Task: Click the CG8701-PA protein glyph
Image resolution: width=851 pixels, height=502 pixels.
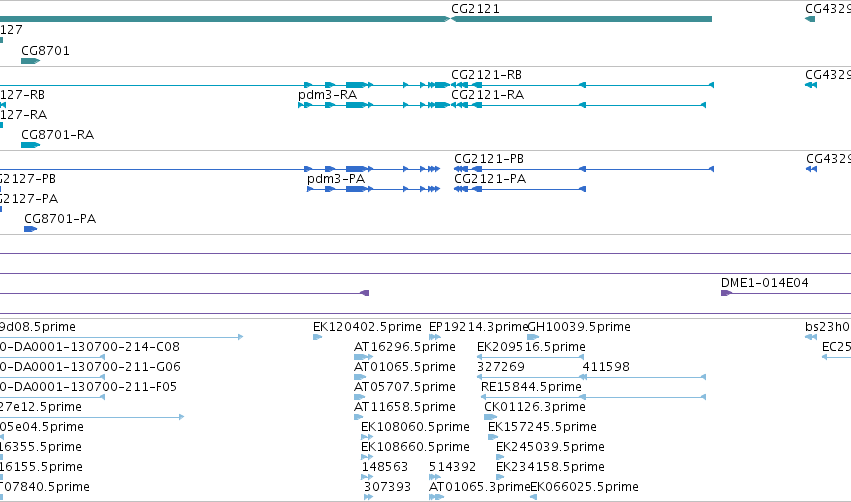Action: [30, 229]
